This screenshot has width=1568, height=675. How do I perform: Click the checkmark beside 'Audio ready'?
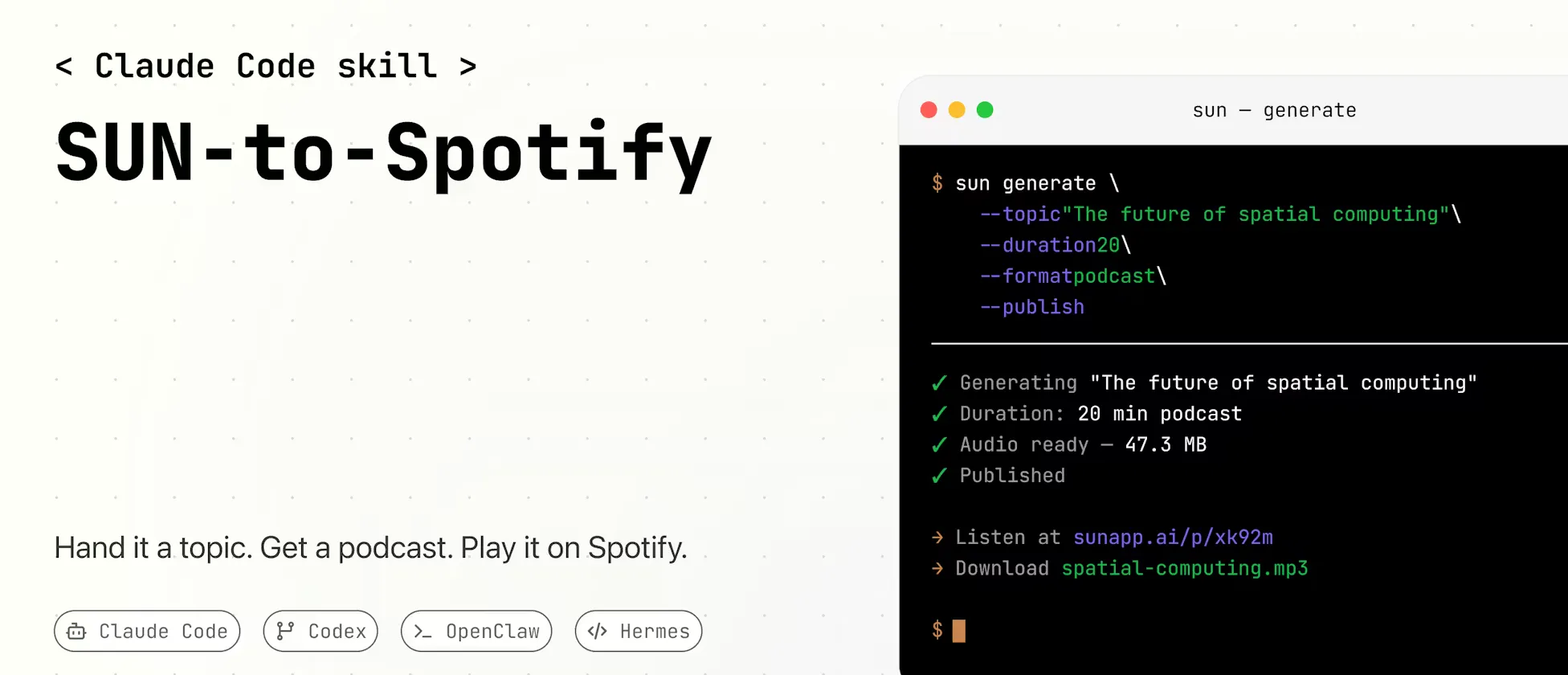(x=939, y=445)
